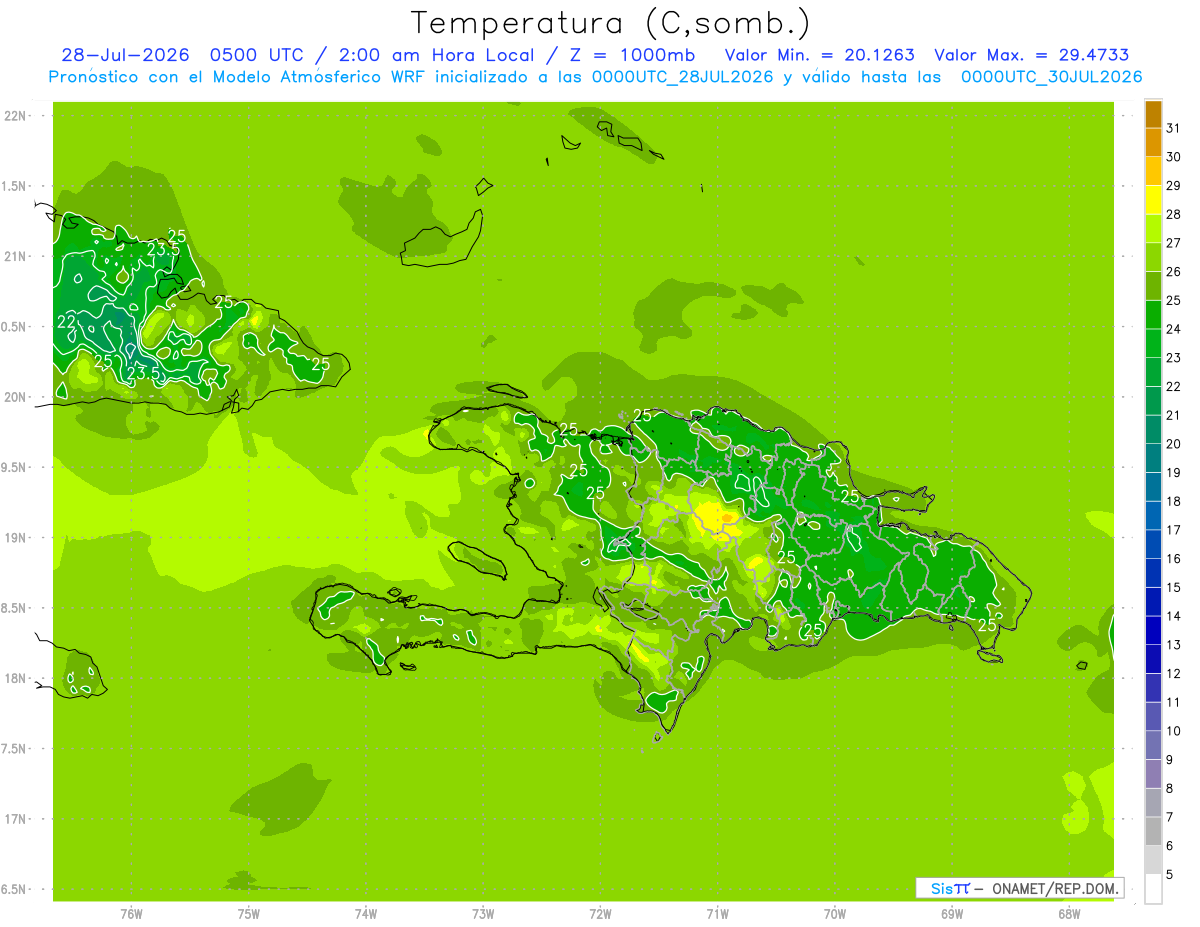This screenshot has width=1200, height=927.
Task: Click the '17N' latitude axis label
Action: point(15,819)
